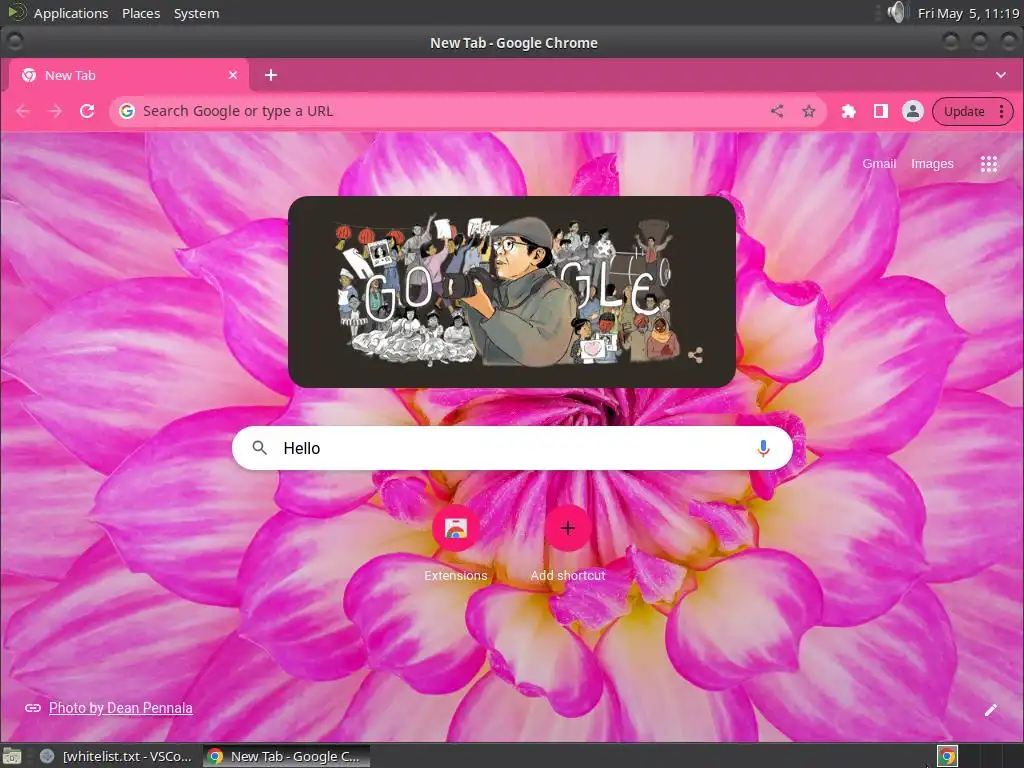Reload the page with the refresh icon

click(87, 111)
